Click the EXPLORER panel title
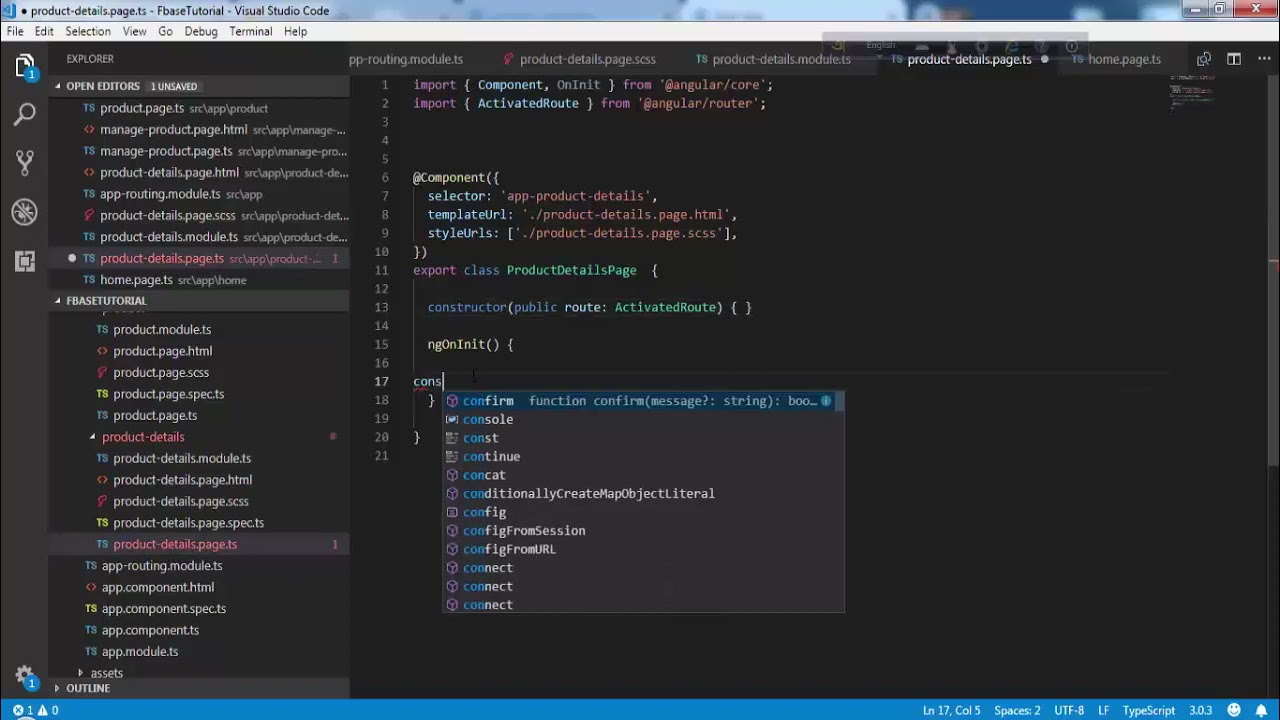 (90, 59)
